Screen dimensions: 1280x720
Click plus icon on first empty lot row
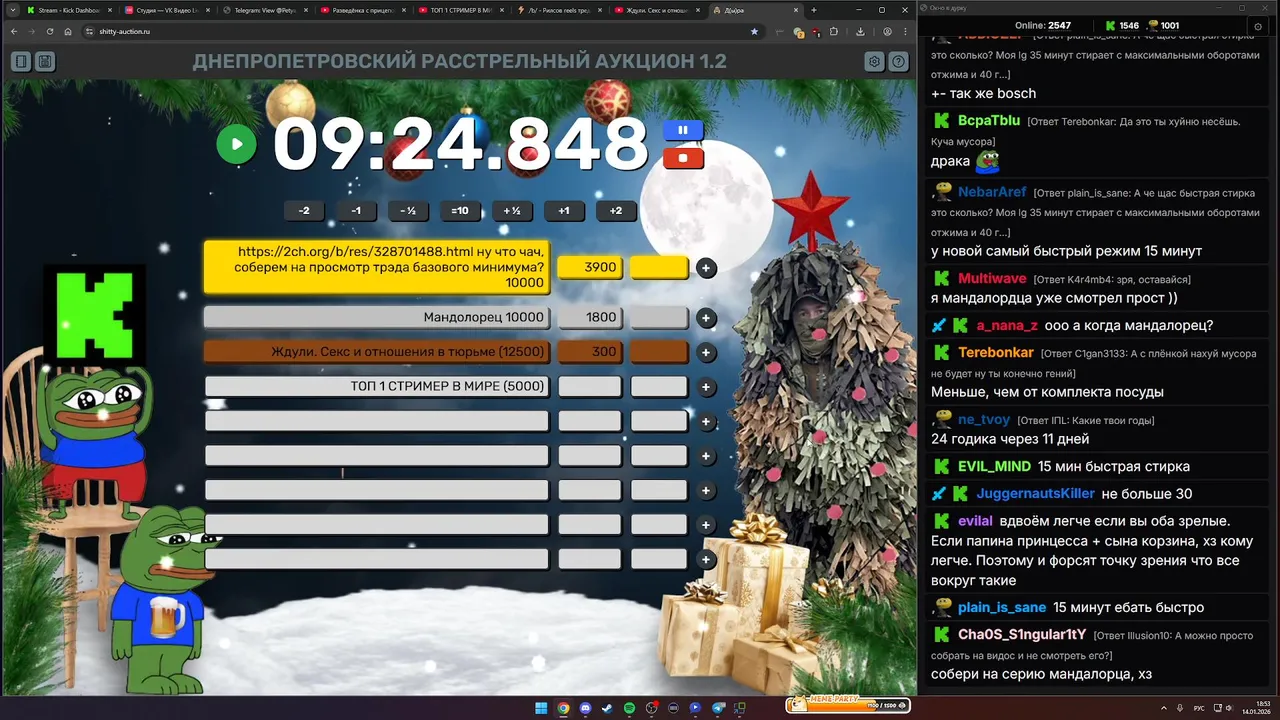(706, 422)
